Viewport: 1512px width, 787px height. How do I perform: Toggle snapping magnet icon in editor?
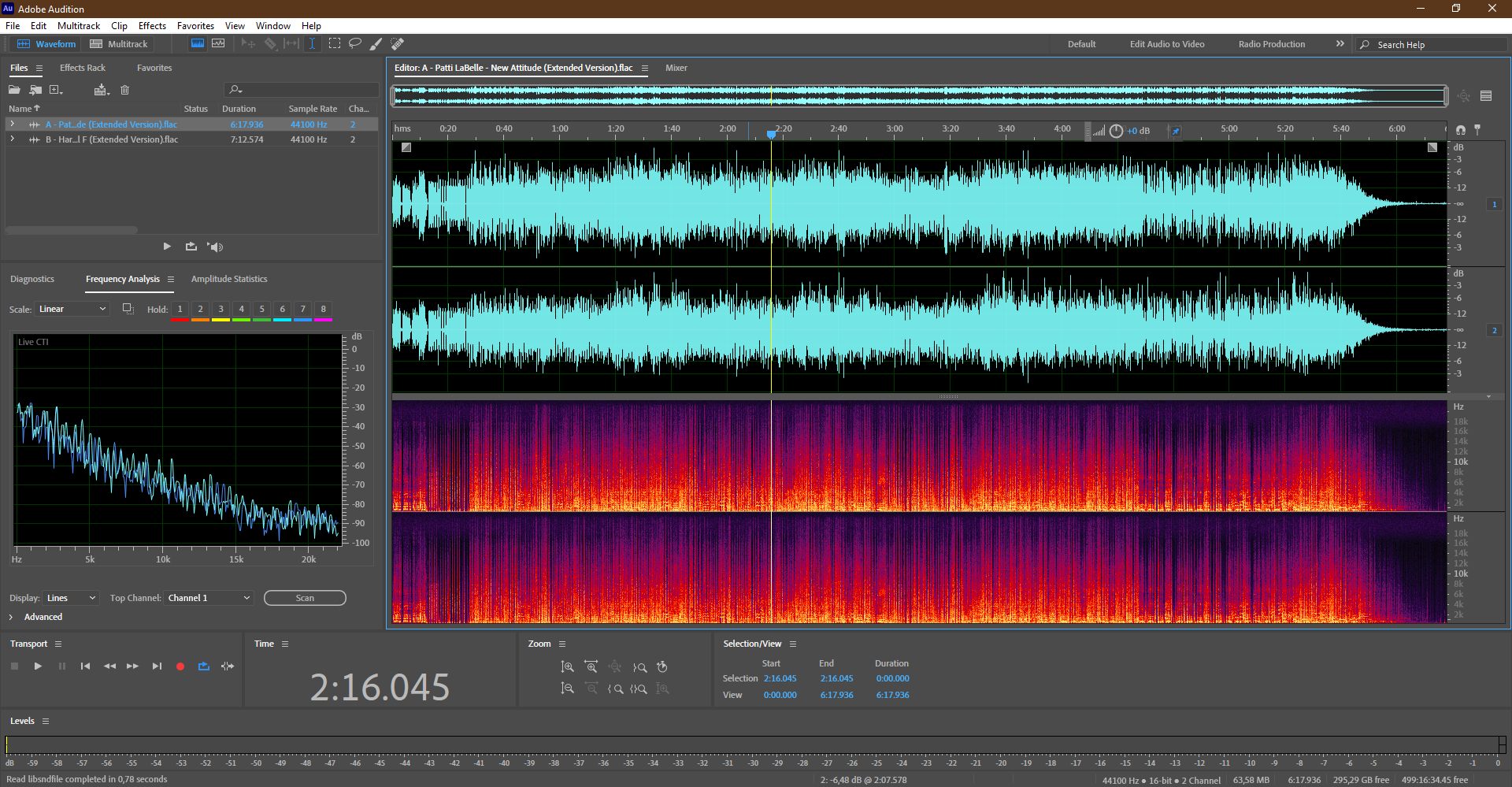(1461, 130)
